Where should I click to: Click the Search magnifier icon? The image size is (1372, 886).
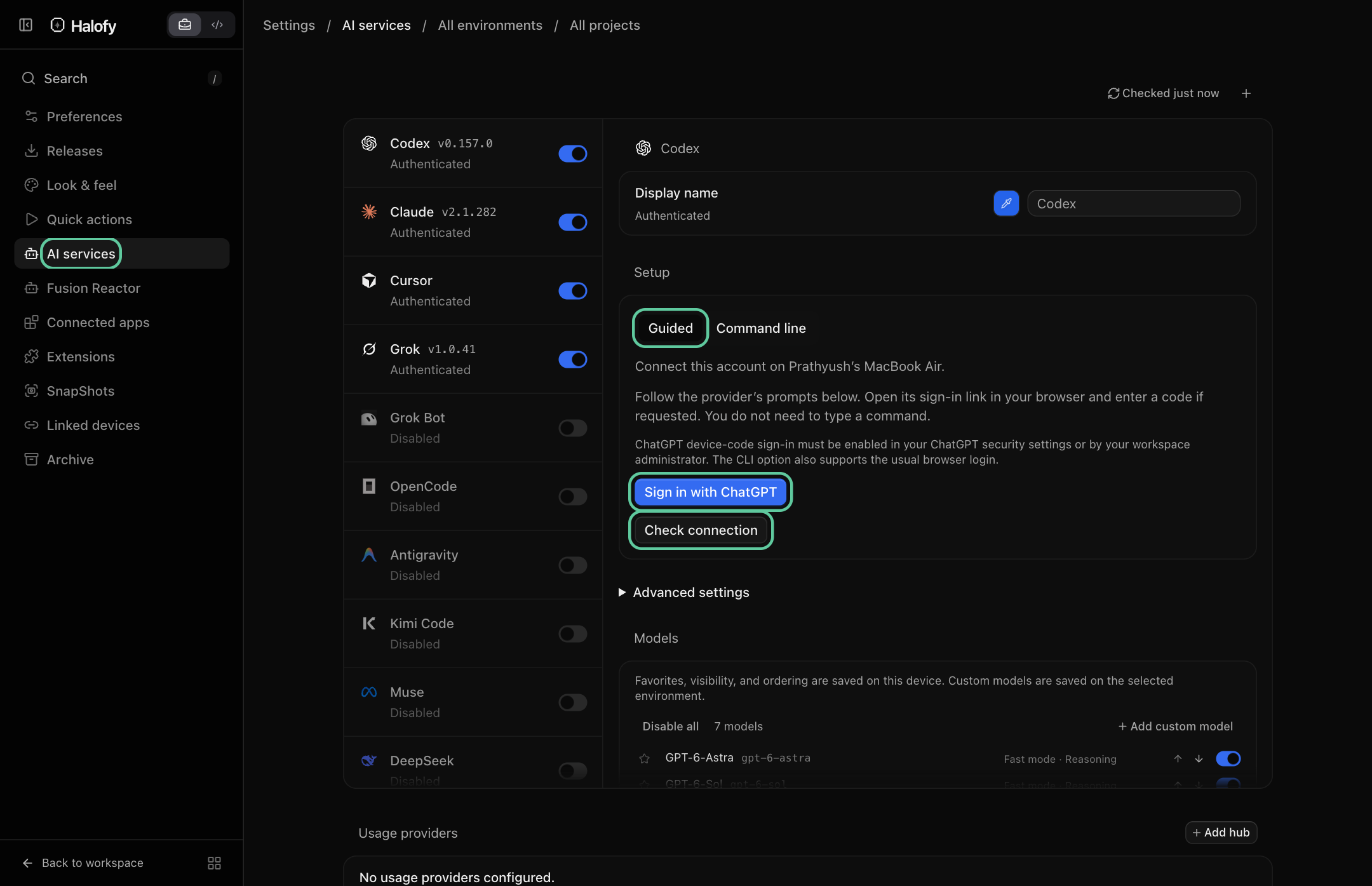pos(29,78)
